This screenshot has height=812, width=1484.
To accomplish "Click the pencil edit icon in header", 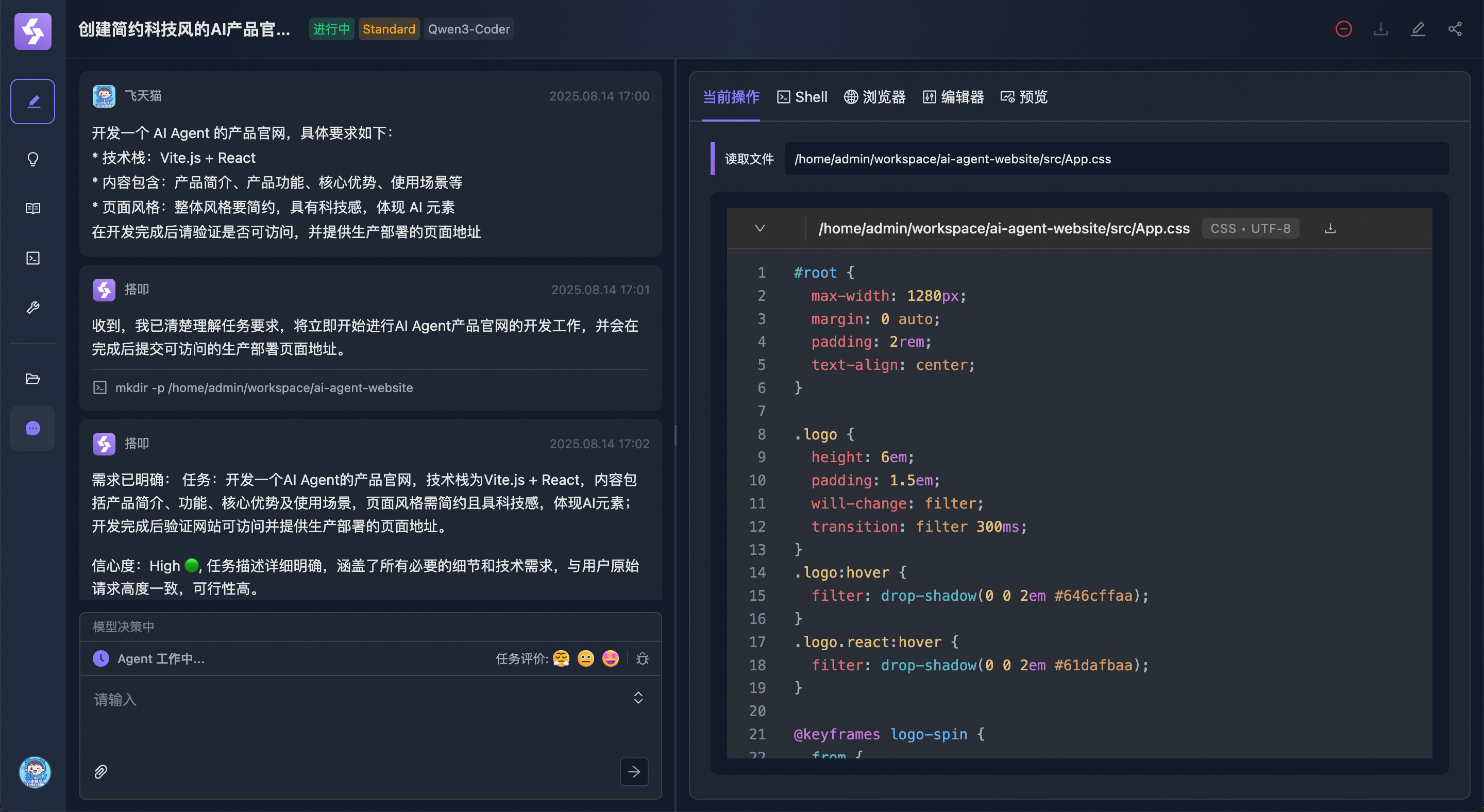I will coord(1418,29).
